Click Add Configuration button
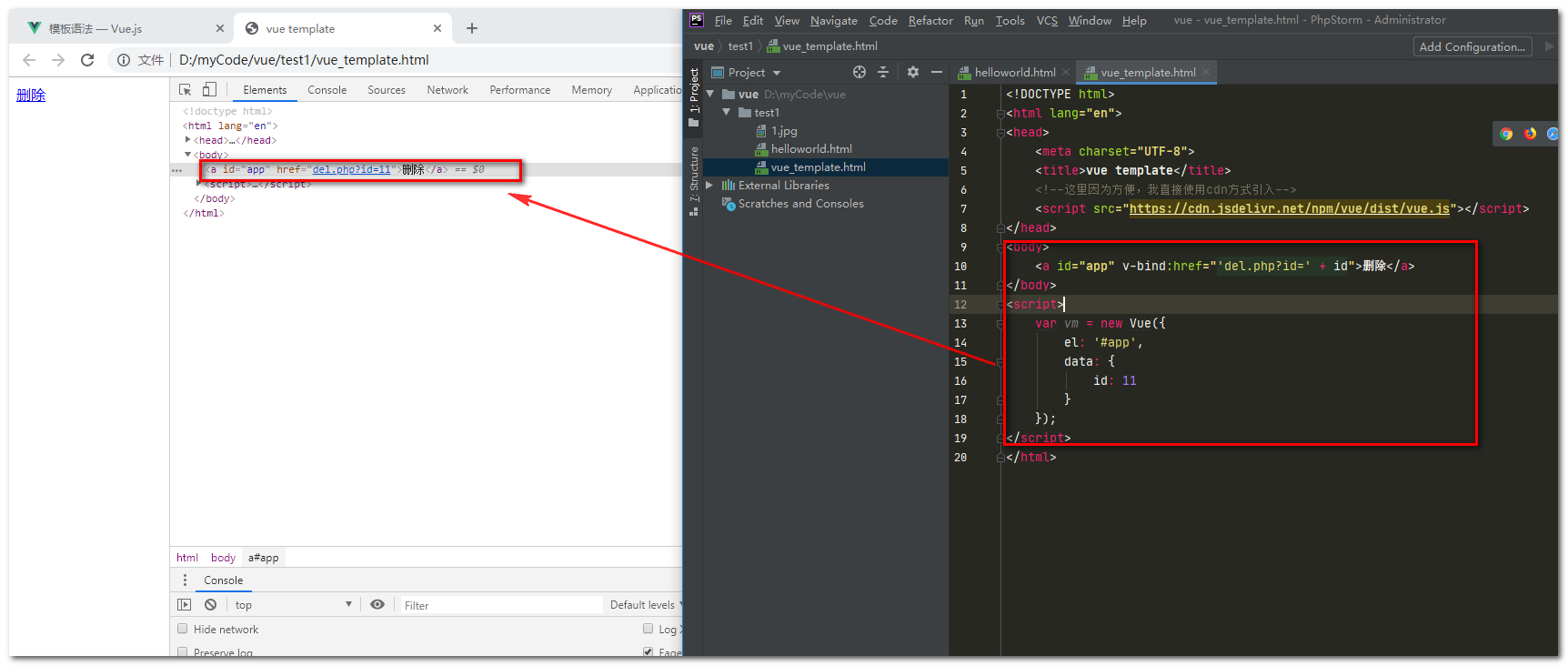This screenshot has width=1568, height=666. coord(1473,46)
